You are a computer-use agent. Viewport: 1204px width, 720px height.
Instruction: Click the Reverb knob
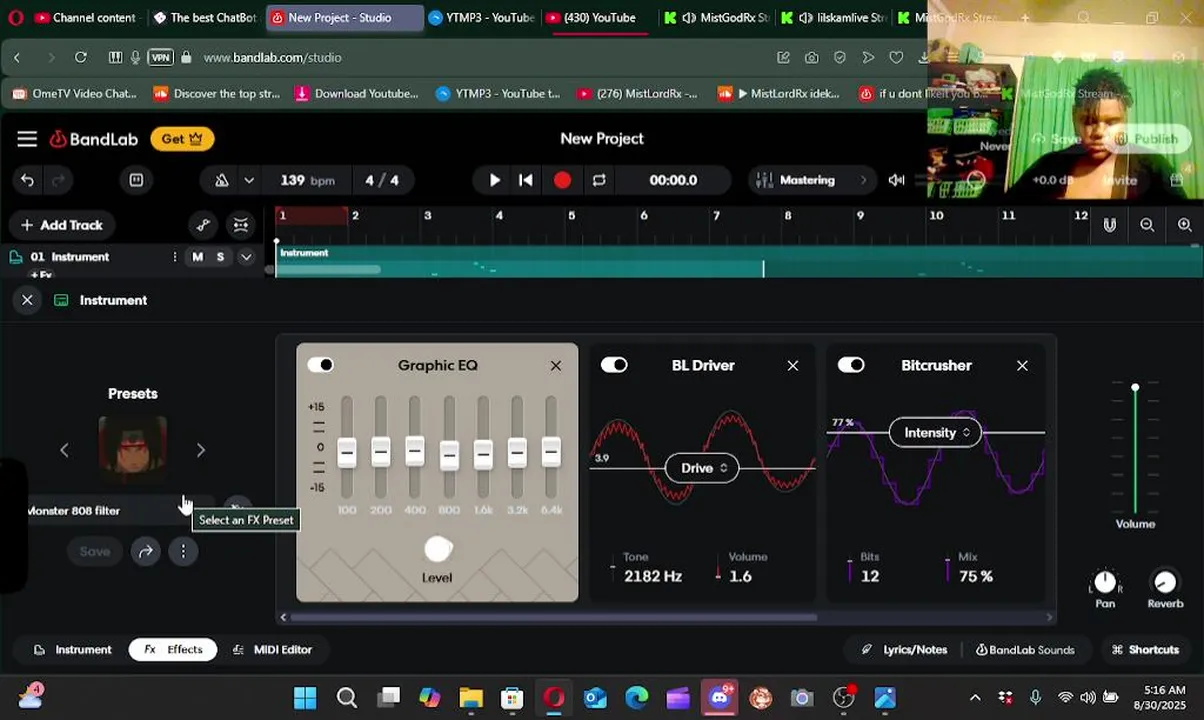1165,582
